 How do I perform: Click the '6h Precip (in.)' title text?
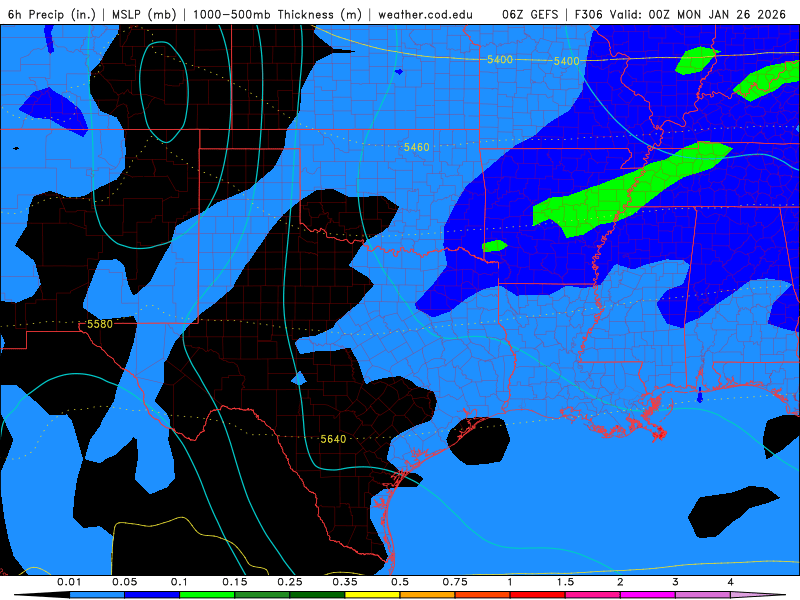pyautogui.click(x=52, y=14)
